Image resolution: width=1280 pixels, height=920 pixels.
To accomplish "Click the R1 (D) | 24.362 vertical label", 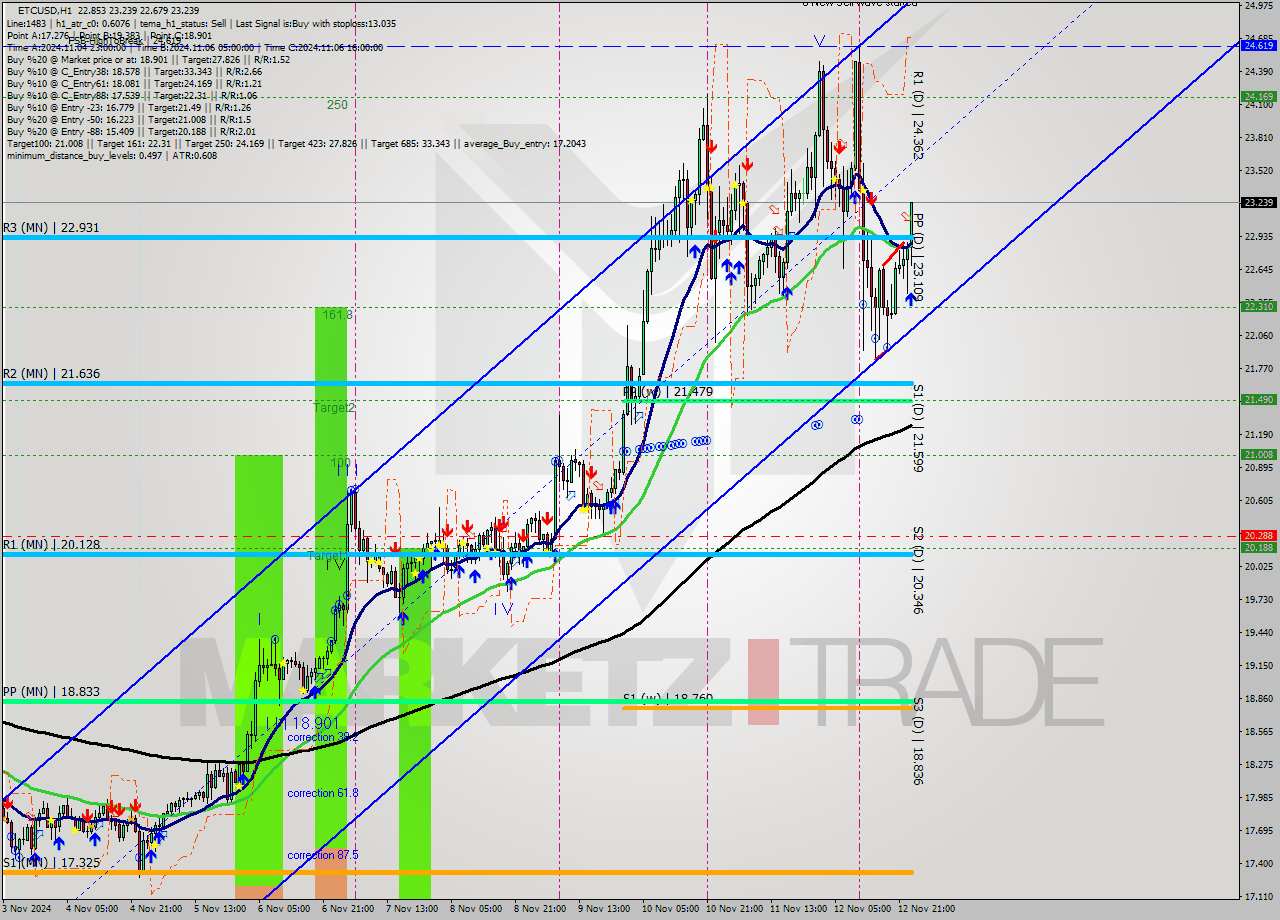I will tap(917, 116).
